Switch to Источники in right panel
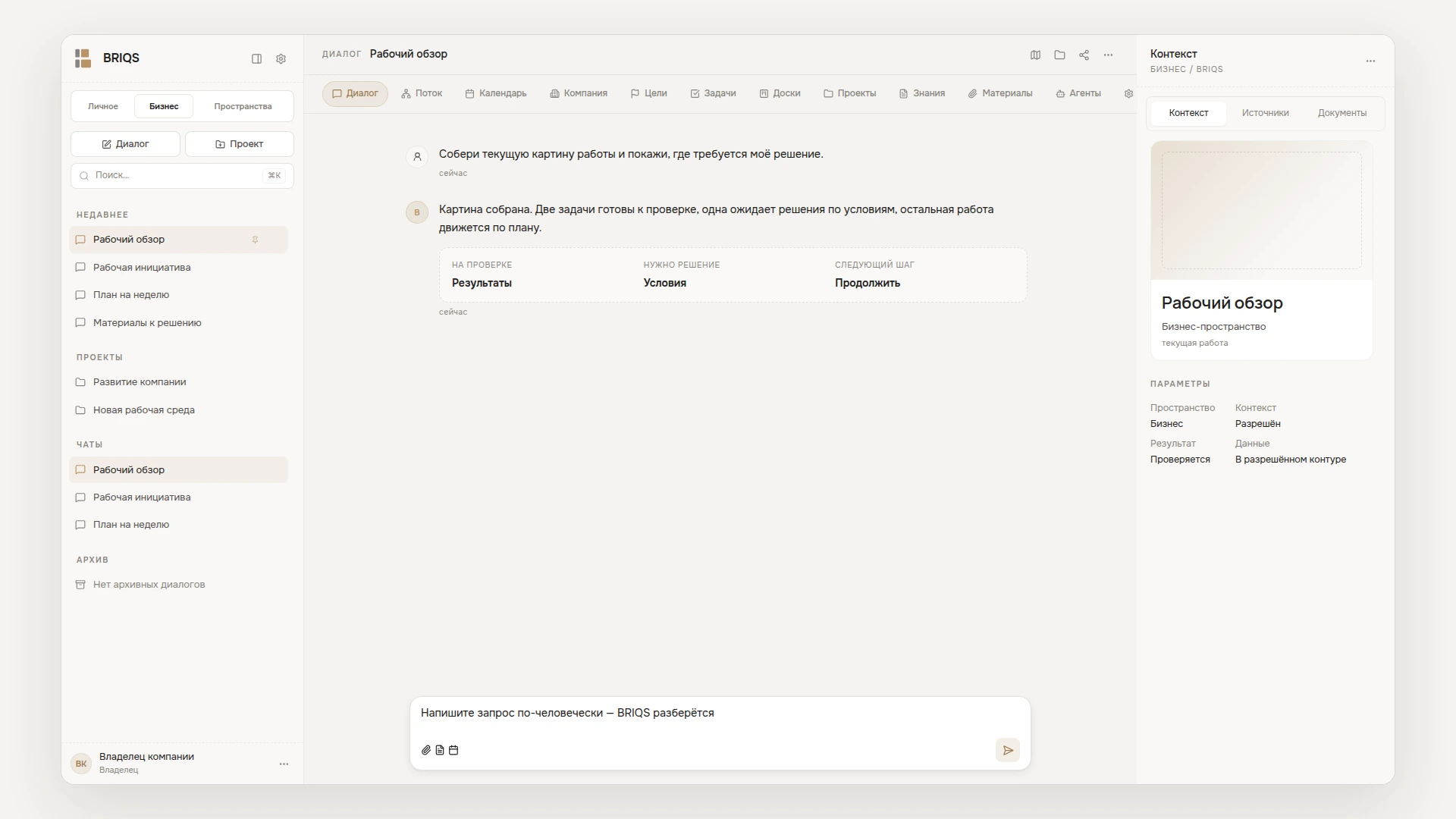The image size is (1456, 819). [1265, 113]
